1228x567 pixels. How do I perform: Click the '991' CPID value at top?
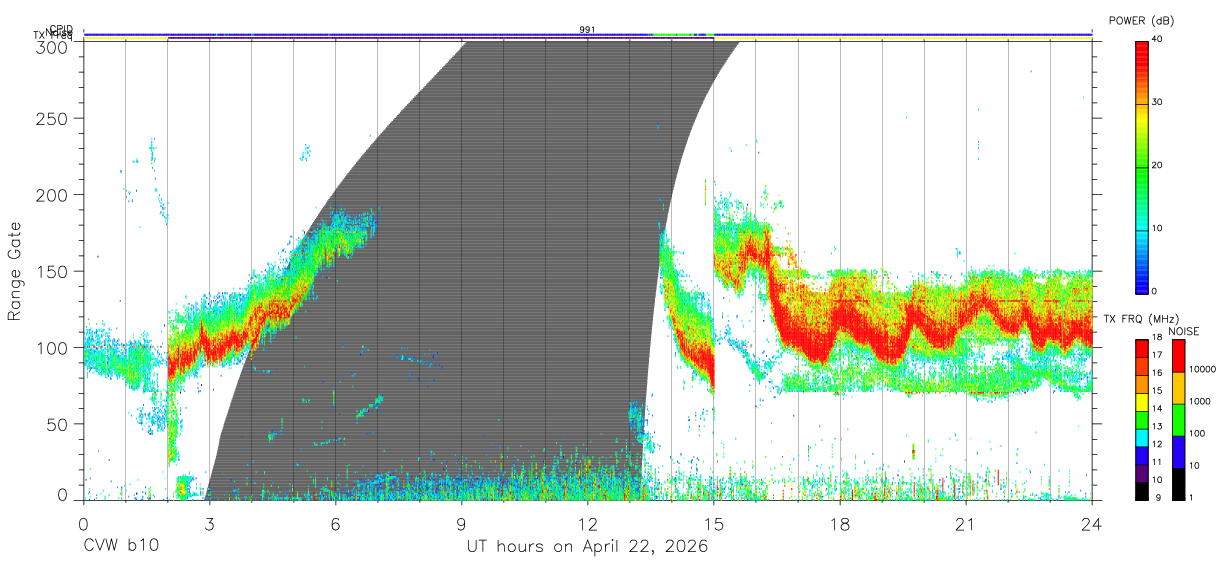588,29
